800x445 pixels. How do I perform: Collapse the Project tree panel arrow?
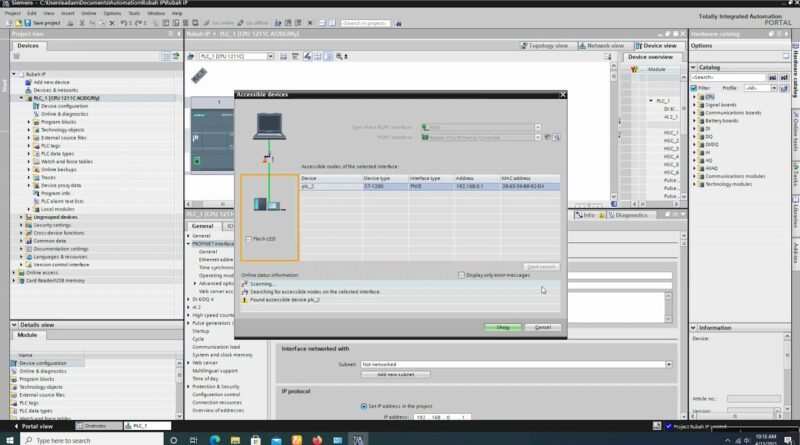[179, 34]
